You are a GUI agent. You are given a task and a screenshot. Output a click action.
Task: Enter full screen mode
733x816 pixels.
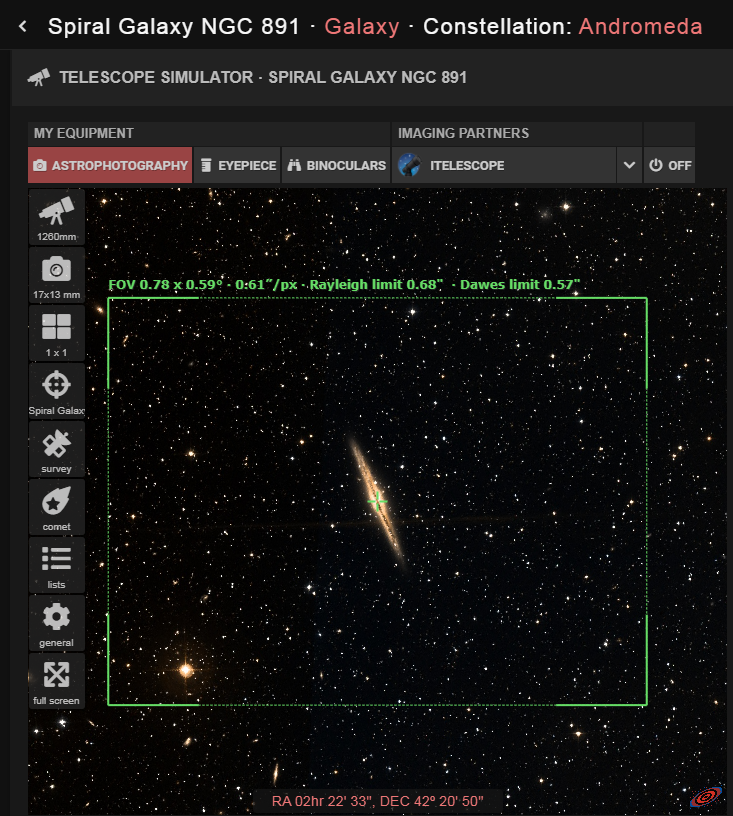(x=56, y=681)
